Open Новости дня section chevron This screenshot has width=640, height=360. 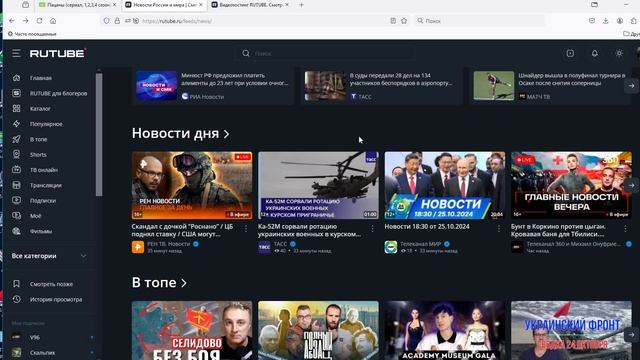click(x=227, y=134)
